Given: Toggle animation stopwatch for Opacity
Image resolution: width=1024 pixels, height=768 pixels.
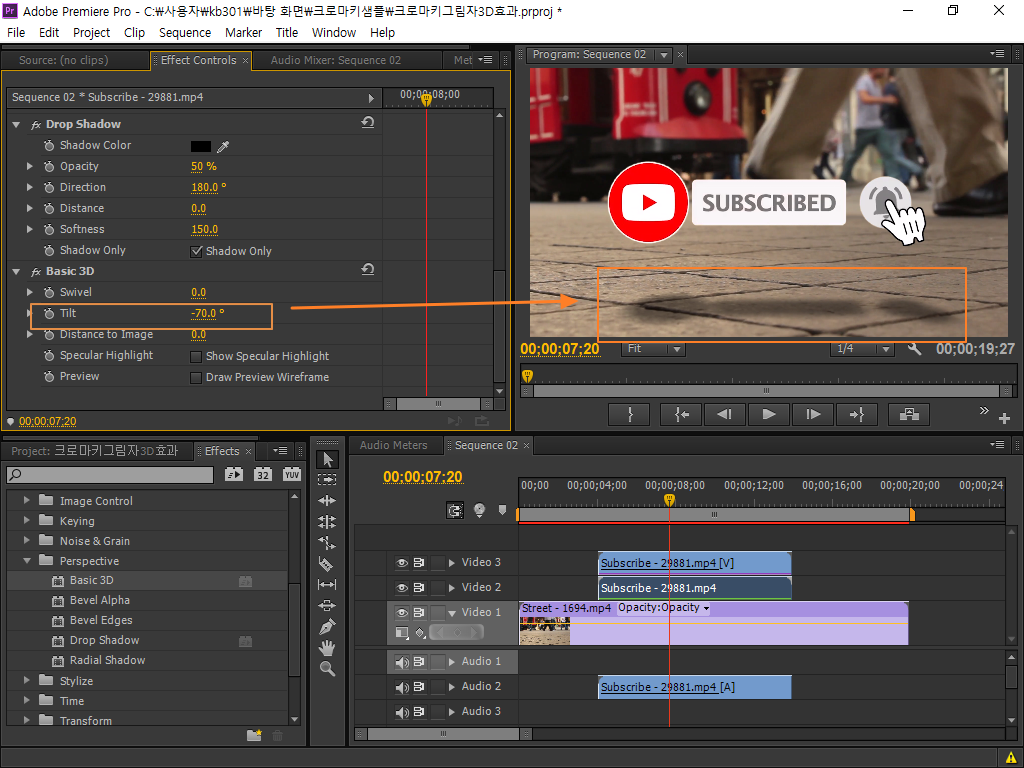Looking at the screenshot, I should (x=49, y=167).
